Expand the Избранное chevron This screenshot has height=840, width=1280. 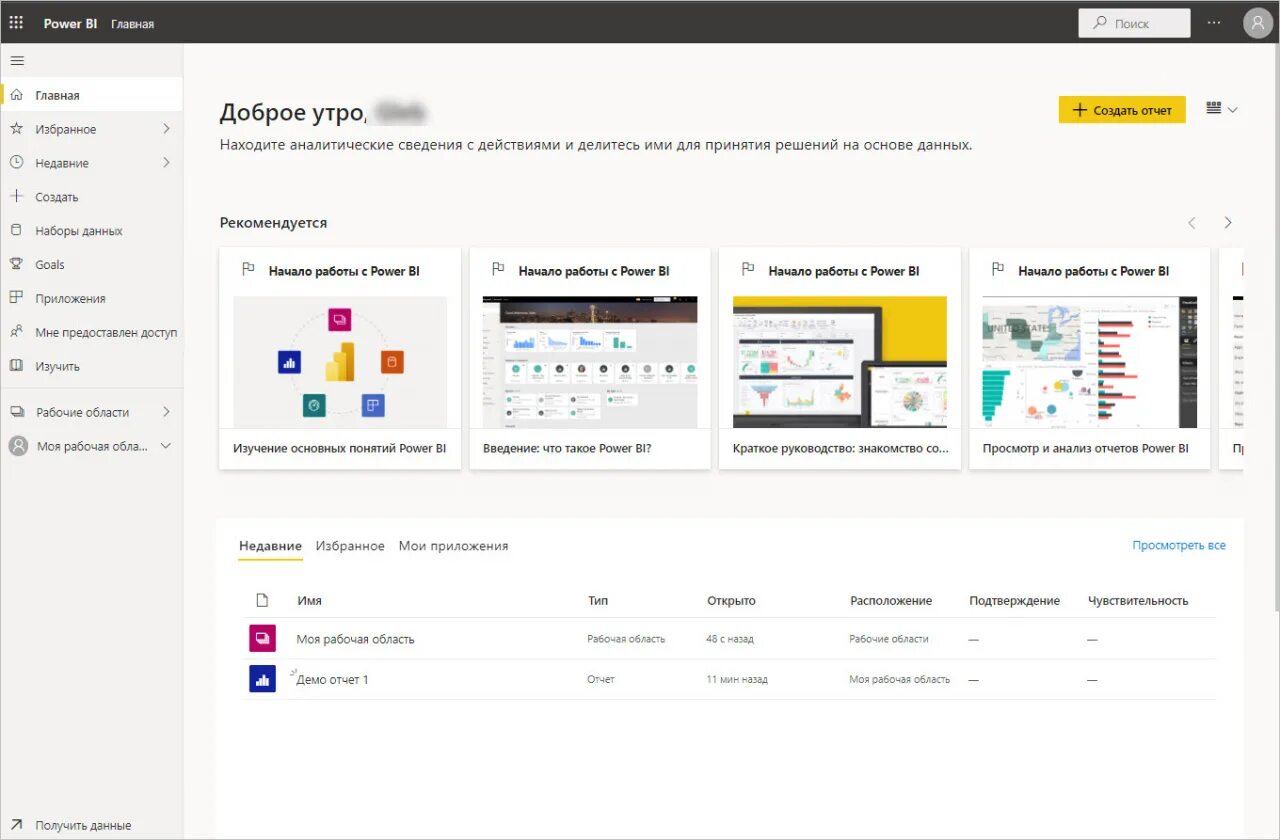(x=166, y=129)
